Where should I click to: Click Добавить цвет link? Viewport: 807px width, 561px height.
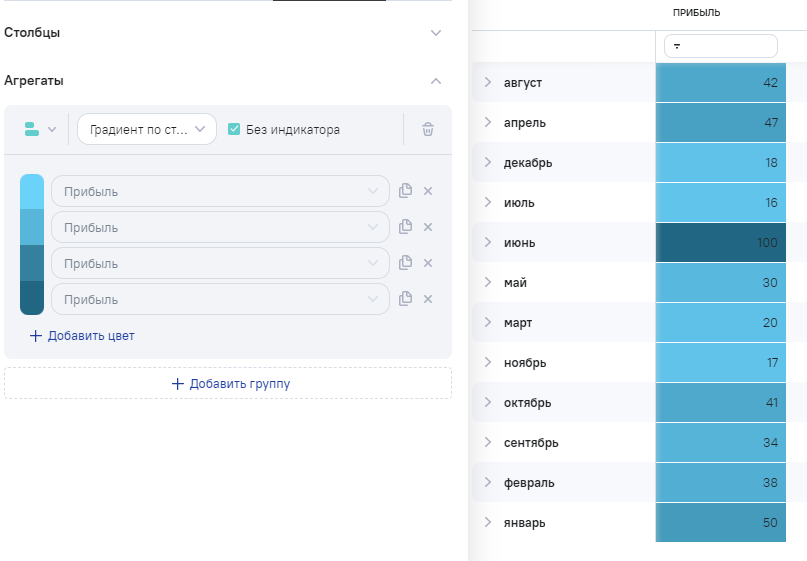point(82,336)
